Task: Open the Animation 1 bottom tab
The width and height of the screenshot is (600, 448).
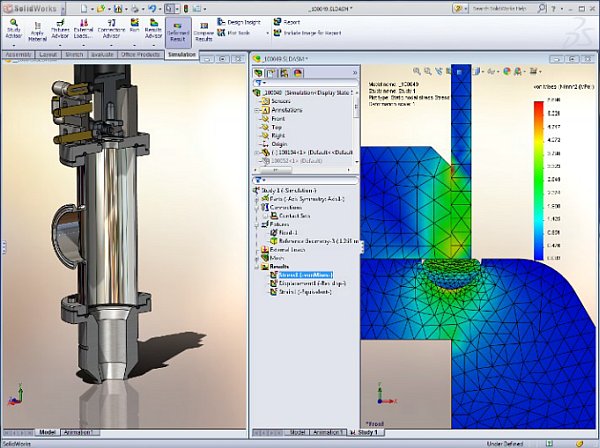Action: click(329, 432)
